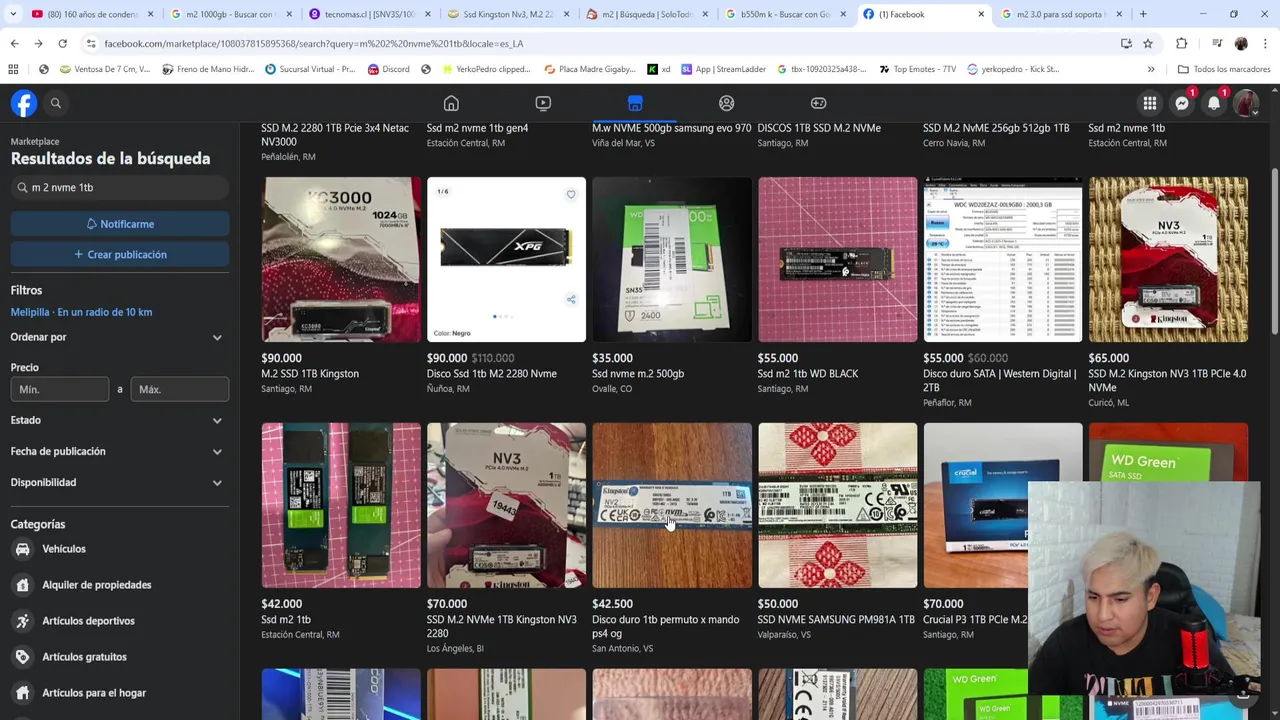The image size is (1280, 720).
Task: Change location Melipilla En un radio link
Action: [x=81, y=312]
